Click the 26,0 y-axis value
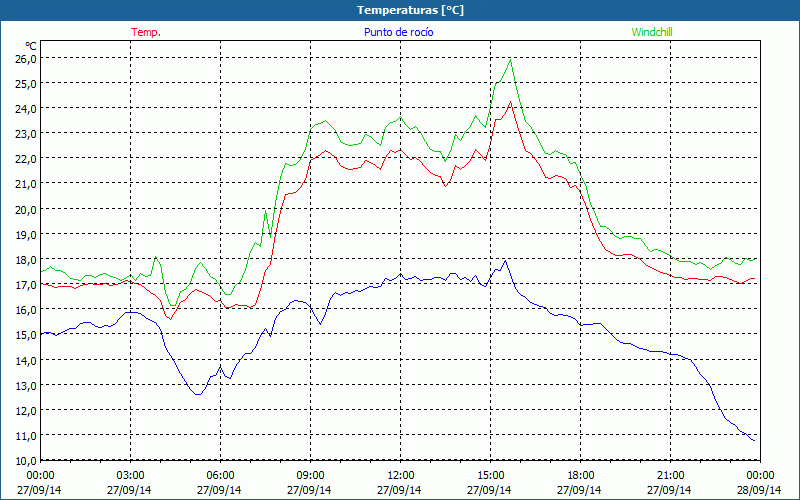This screenshot has width=800, height=500. pos(27,58)
